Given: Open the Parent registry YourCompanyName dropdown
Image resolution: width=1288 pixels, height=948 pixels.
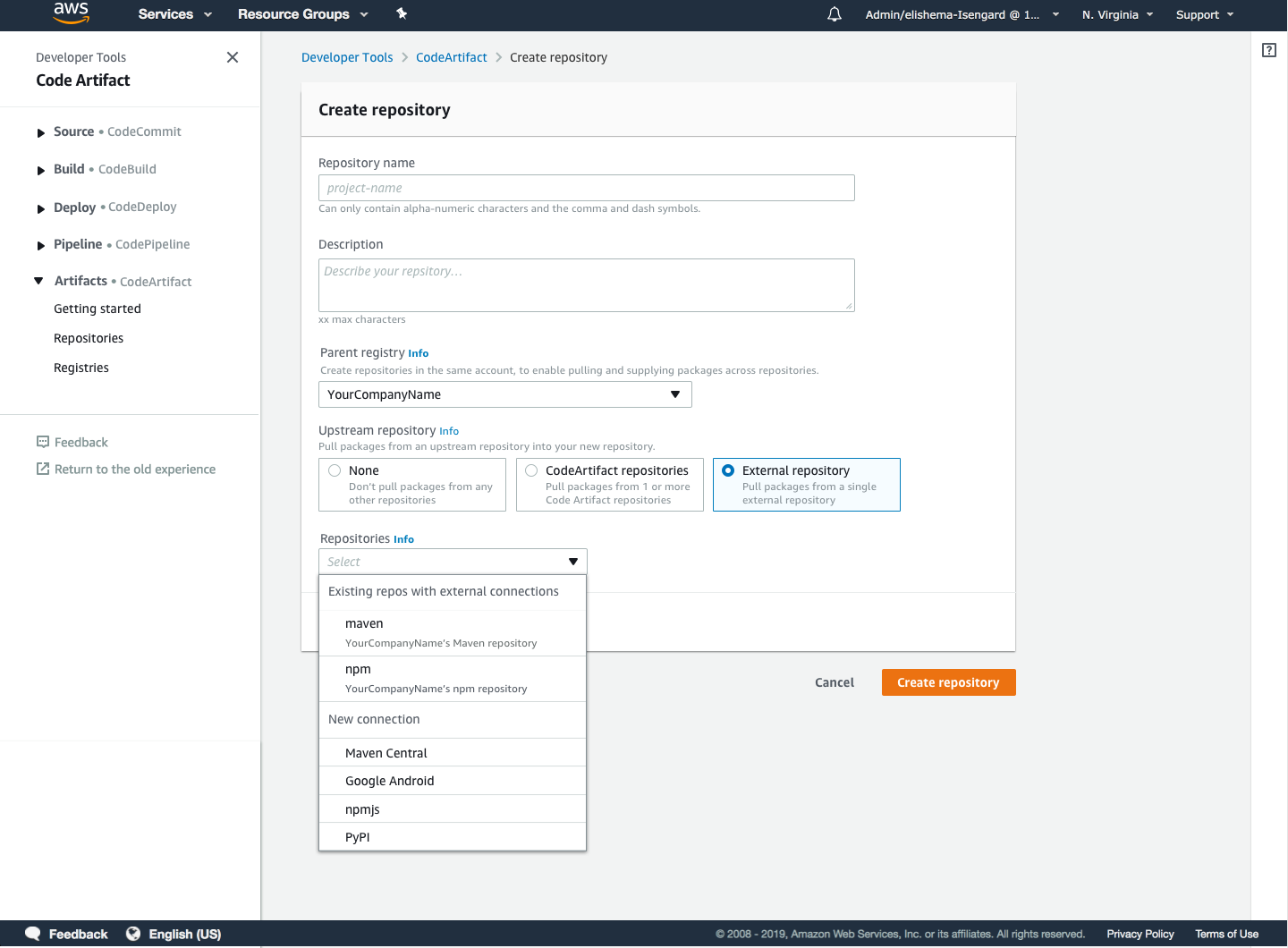Looking at the screenshot, I should pos(505,394).
